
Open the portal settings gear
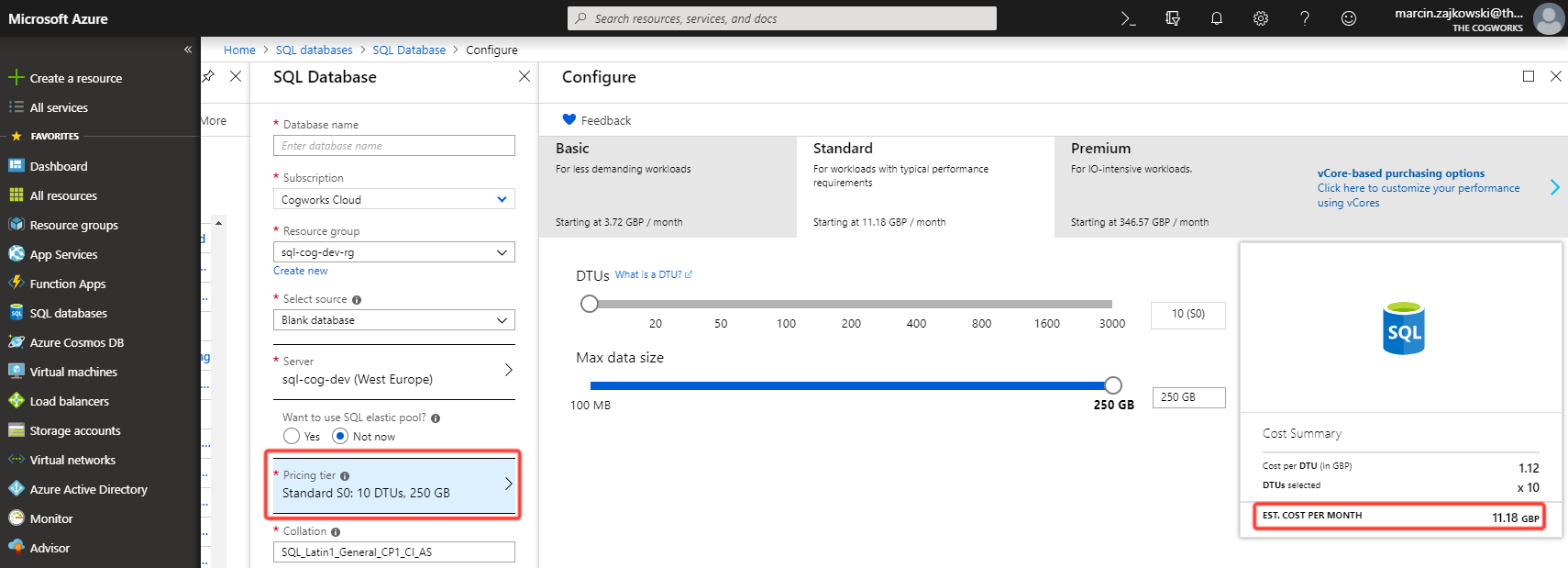(1261, 18)
